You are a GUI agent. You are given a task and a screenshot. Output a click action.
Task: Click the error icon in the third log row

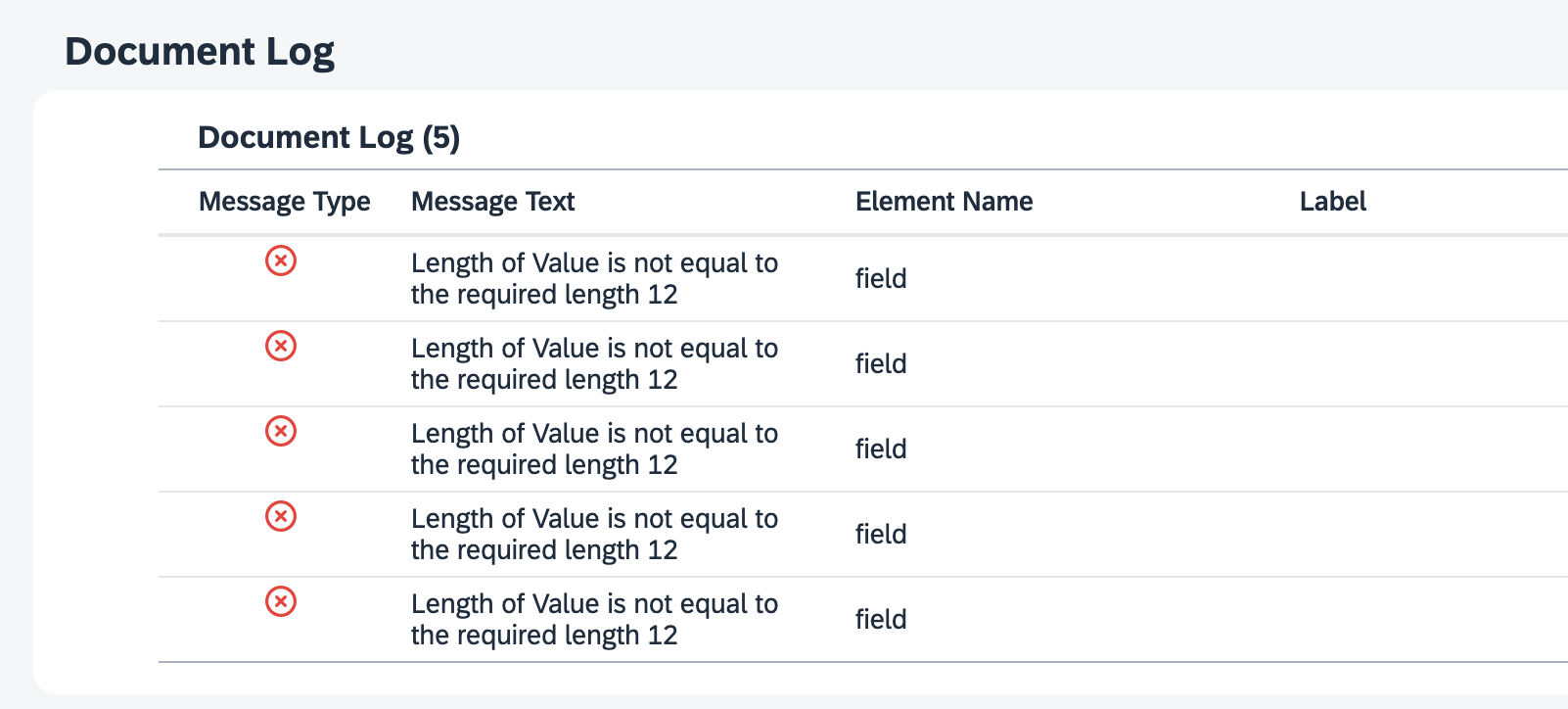click(281, 431)
